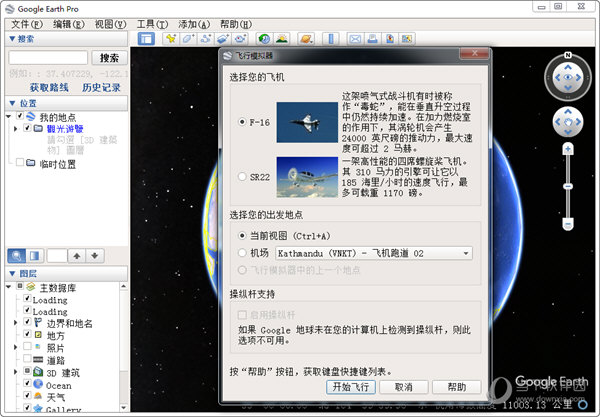Viewport: 600px width, 417px height.
Task: Click the search places magnifier icon
Action: click(x=17, y=256)
